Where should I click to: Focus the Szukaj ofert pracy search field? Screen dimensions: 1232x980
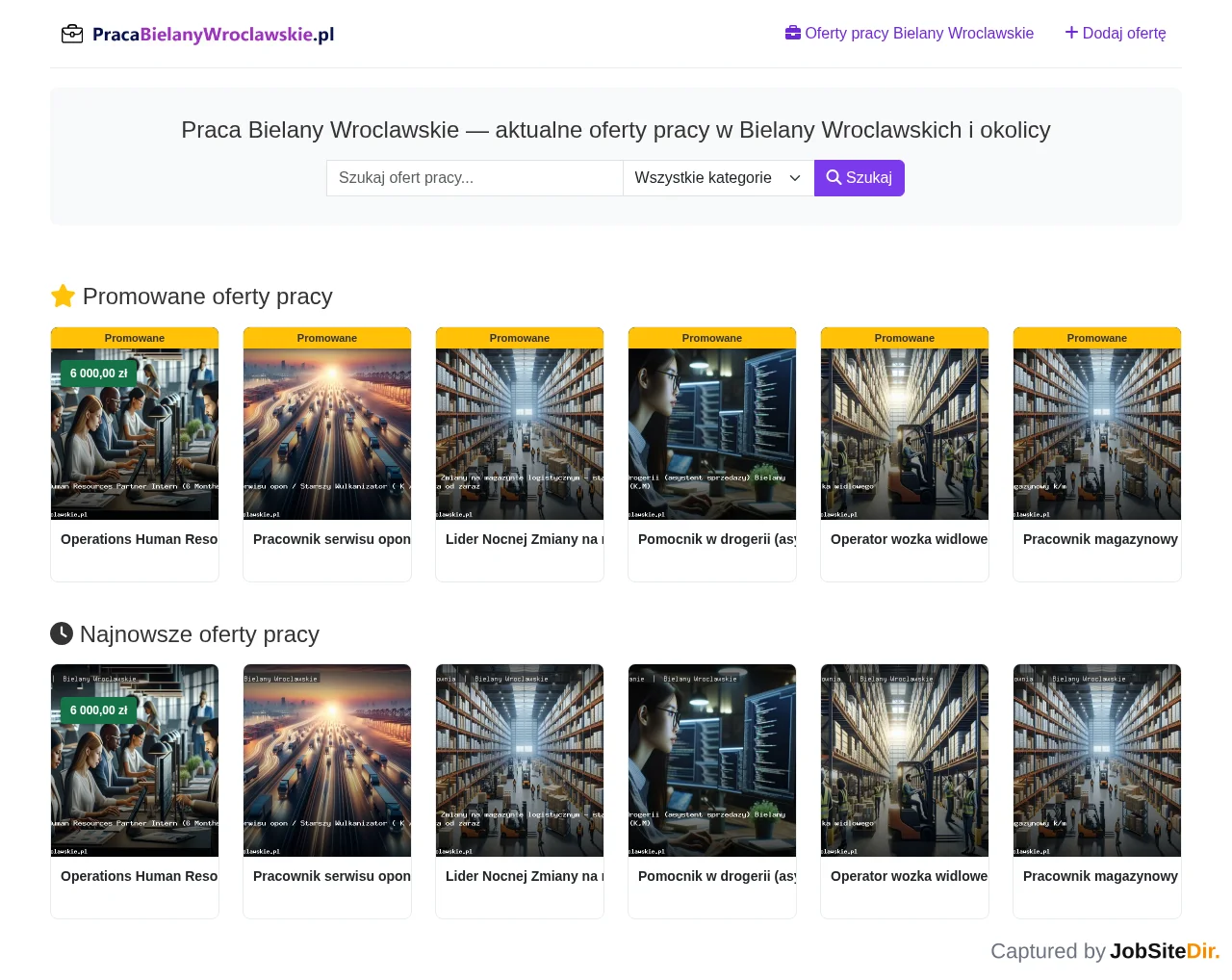click(x=475, y=178)
